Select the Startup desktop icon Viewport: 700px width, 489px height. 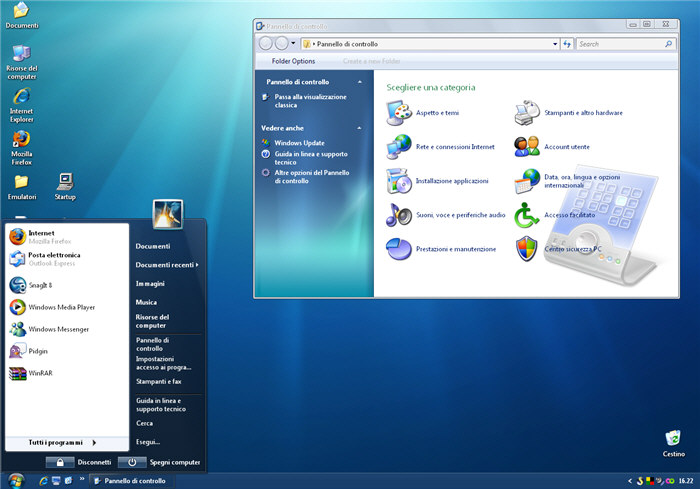tap(65, 187)
